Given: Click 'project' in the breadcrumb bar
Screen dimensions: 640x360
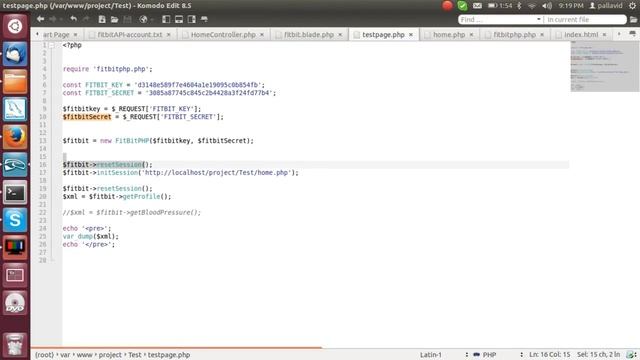Looking at the screenshot, I should pos(110,355).
